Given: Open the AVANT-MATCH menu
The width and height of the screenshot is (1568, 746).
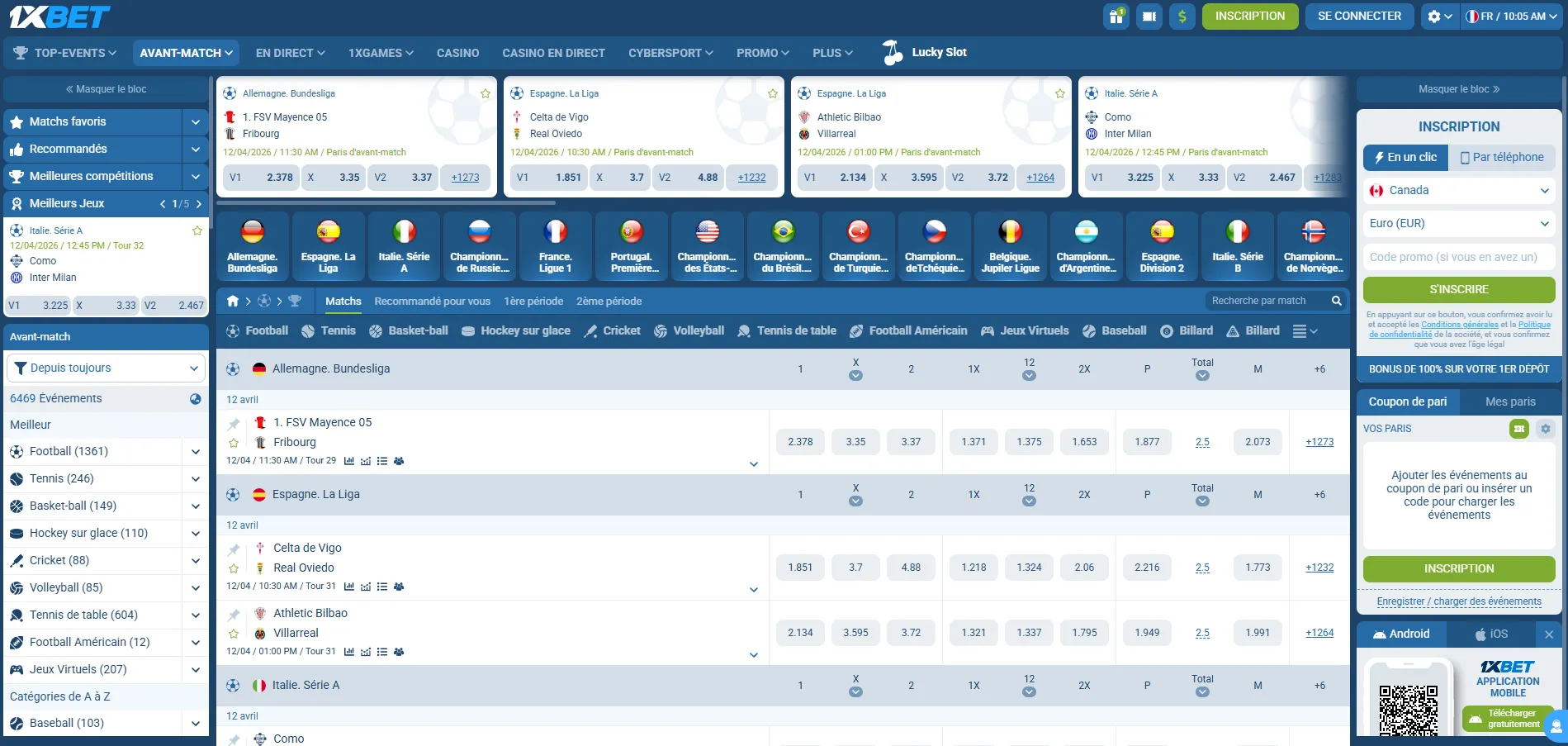Looking at the screenshot, I should pos(186,53).
